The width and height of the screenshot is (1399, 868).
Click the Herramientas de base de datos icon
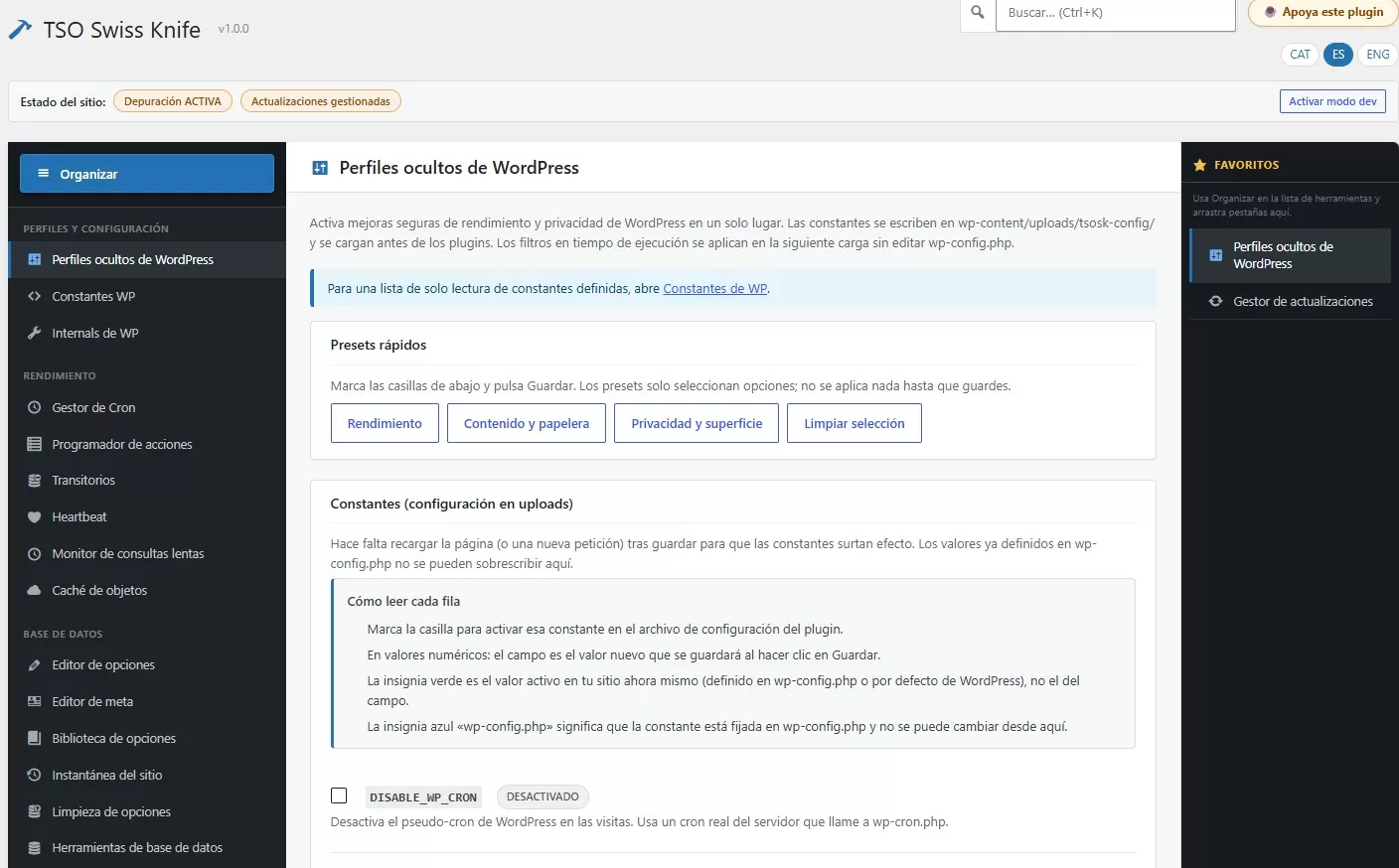tap(34, 848)
